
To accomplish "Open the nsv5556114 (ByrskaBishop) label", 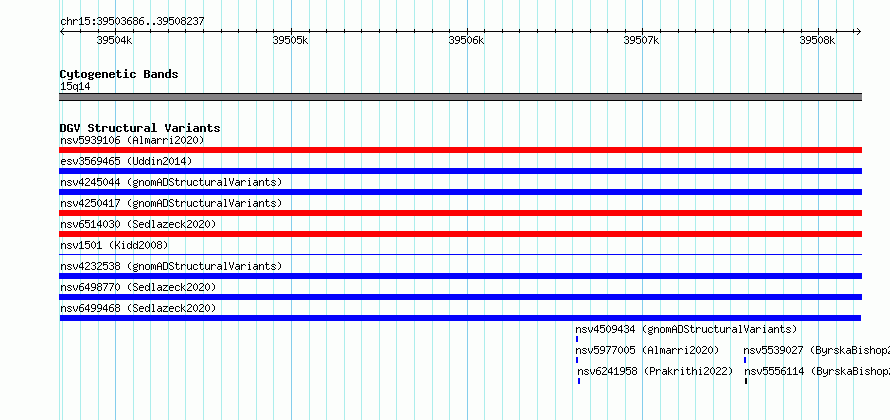I will [x=817, y=371].
